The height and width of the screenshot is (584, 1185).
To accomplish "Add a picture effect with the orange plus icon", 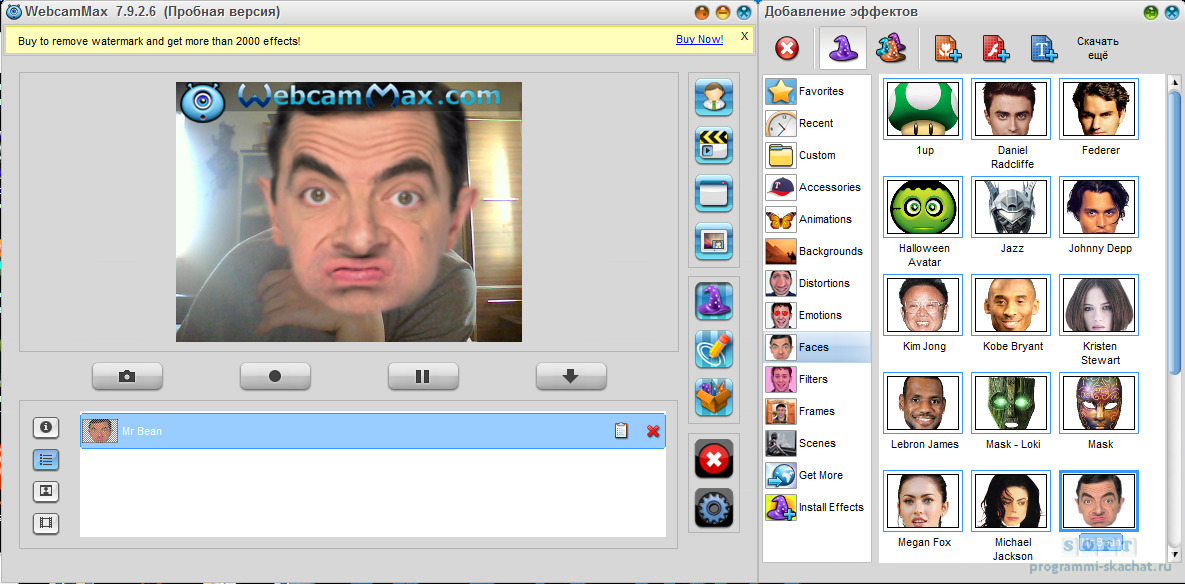I will click(x=948, y=49).
